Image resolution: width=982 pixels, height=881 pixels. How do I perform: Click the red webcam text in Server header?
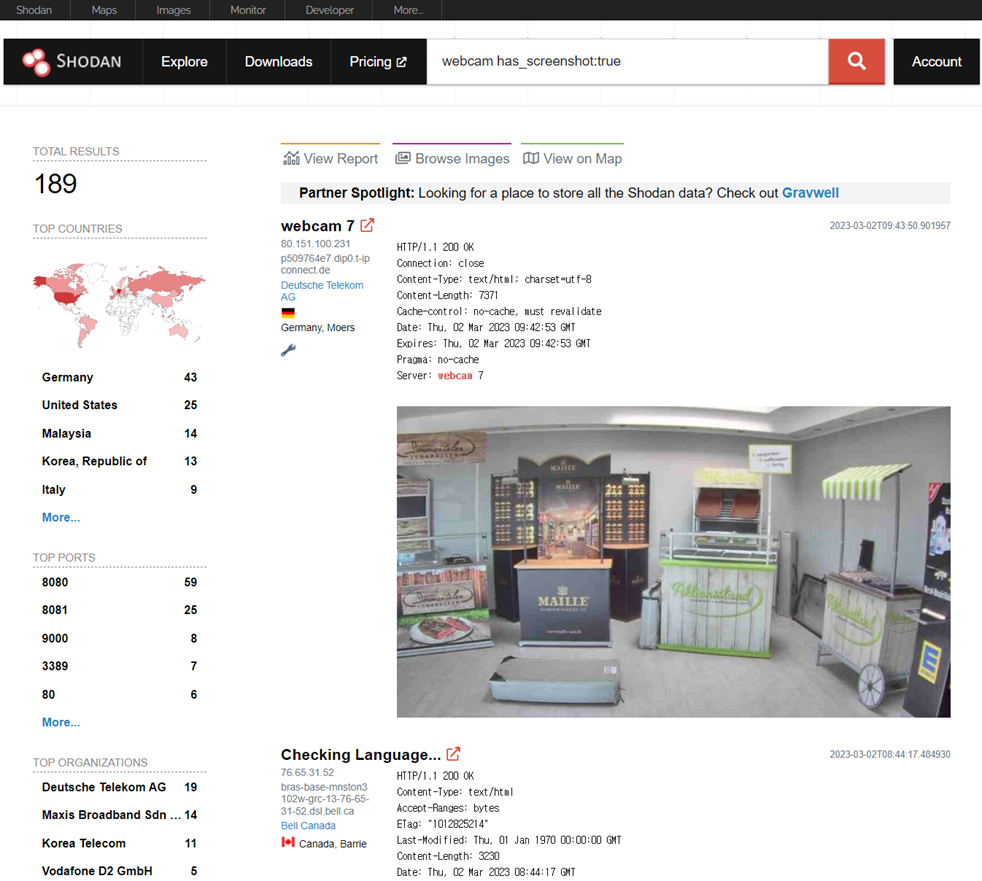coord(455,376)
